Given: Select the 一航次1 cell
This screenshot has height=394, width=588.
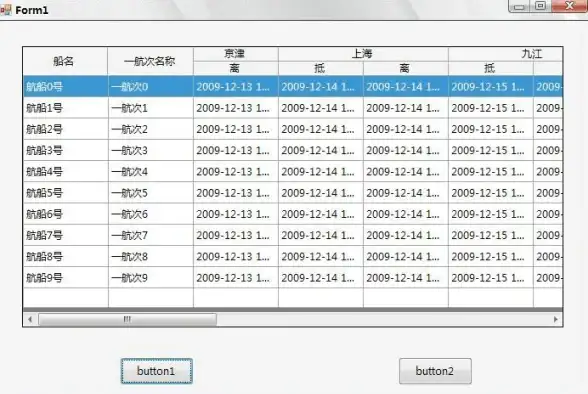Looking at the screenshot, I should click(151, 108).
